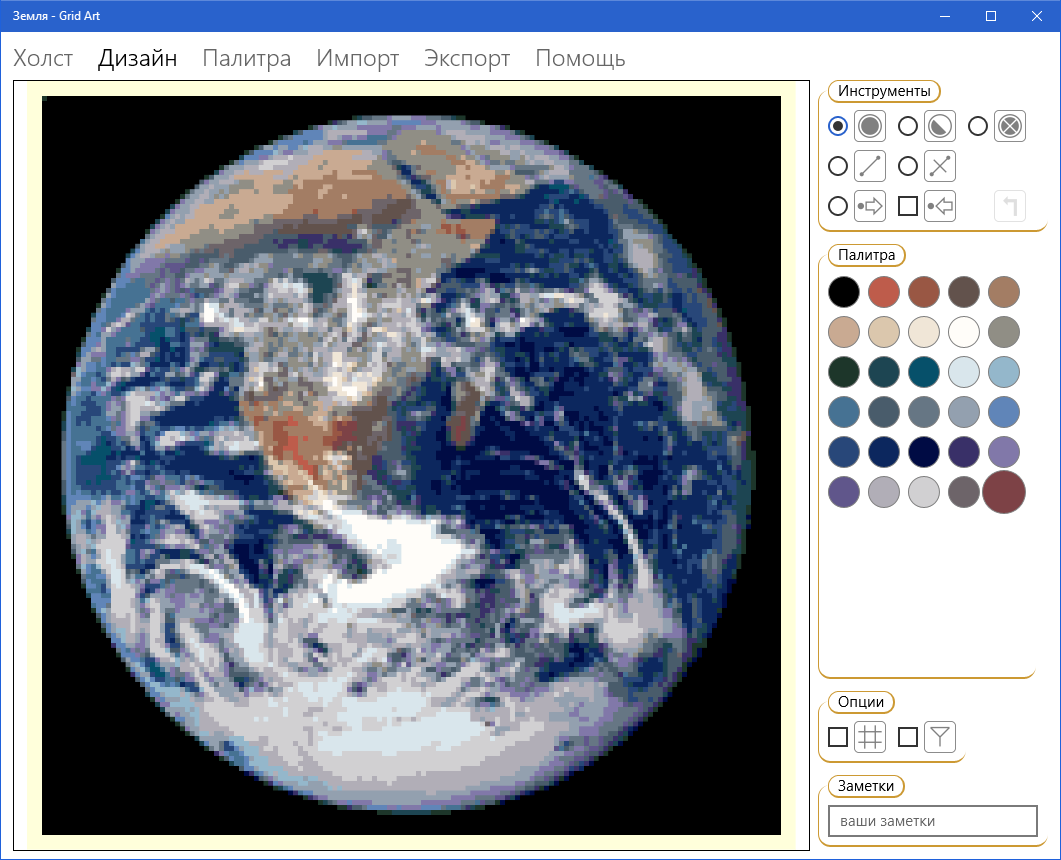The image size is (1061, 860).
Task: Switch to the Дизайн tab
Action: (x=137, y=58)
